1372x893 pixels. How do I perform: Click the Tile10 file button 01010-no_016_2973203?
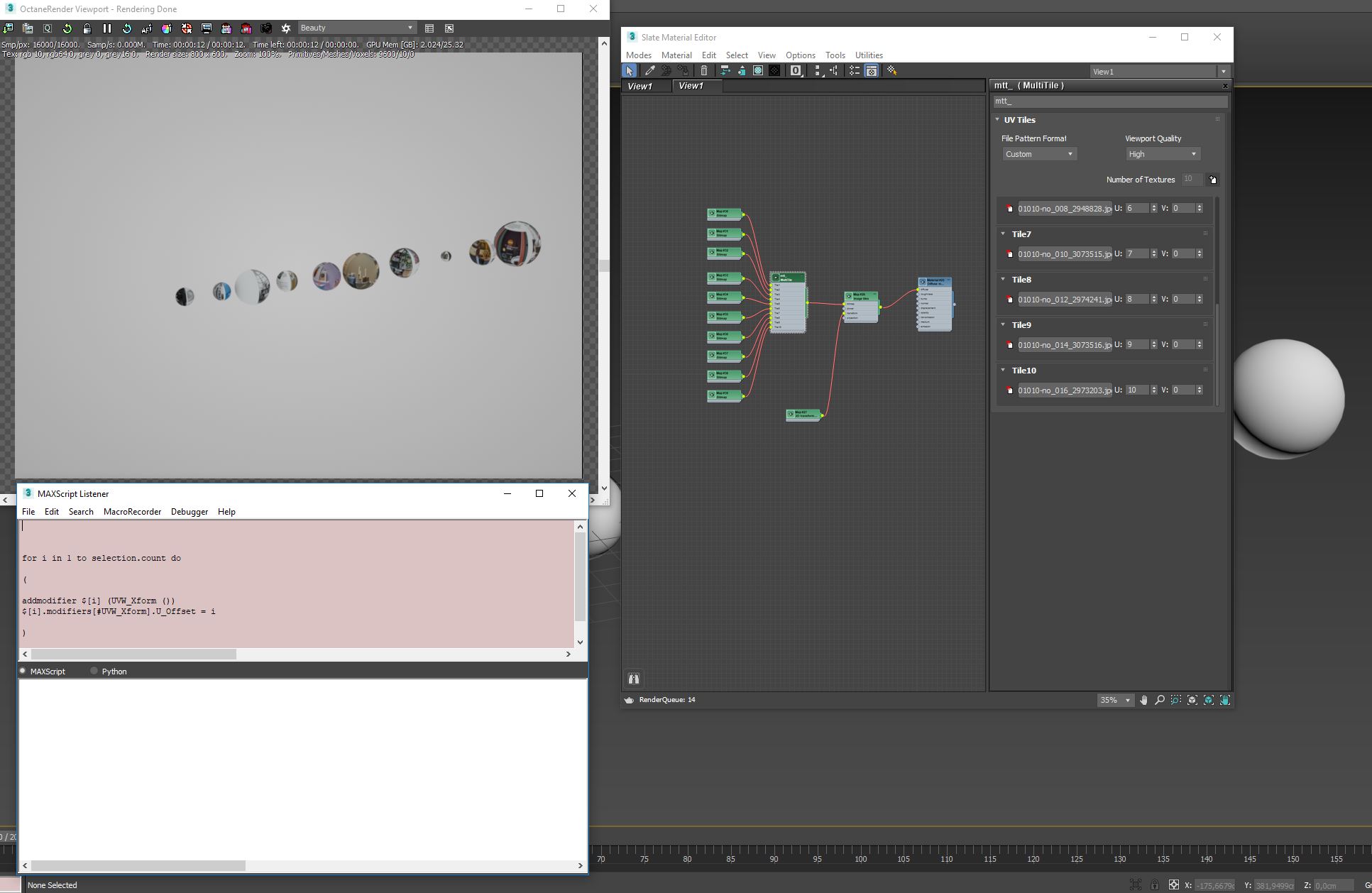1064,390
